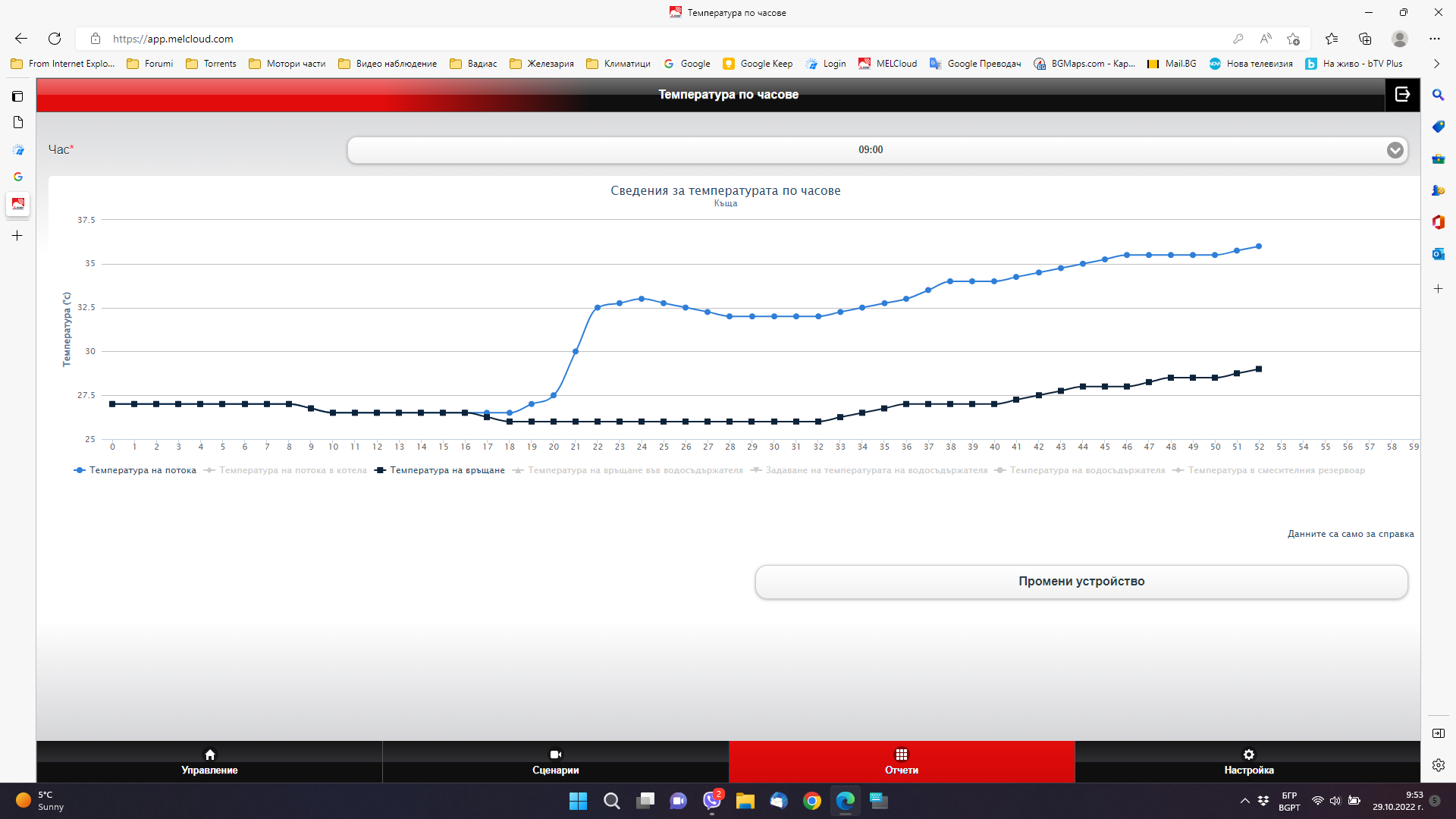Add page to favorites star icon
This screenshot has height=819, width=1456.
(1293, 39)
